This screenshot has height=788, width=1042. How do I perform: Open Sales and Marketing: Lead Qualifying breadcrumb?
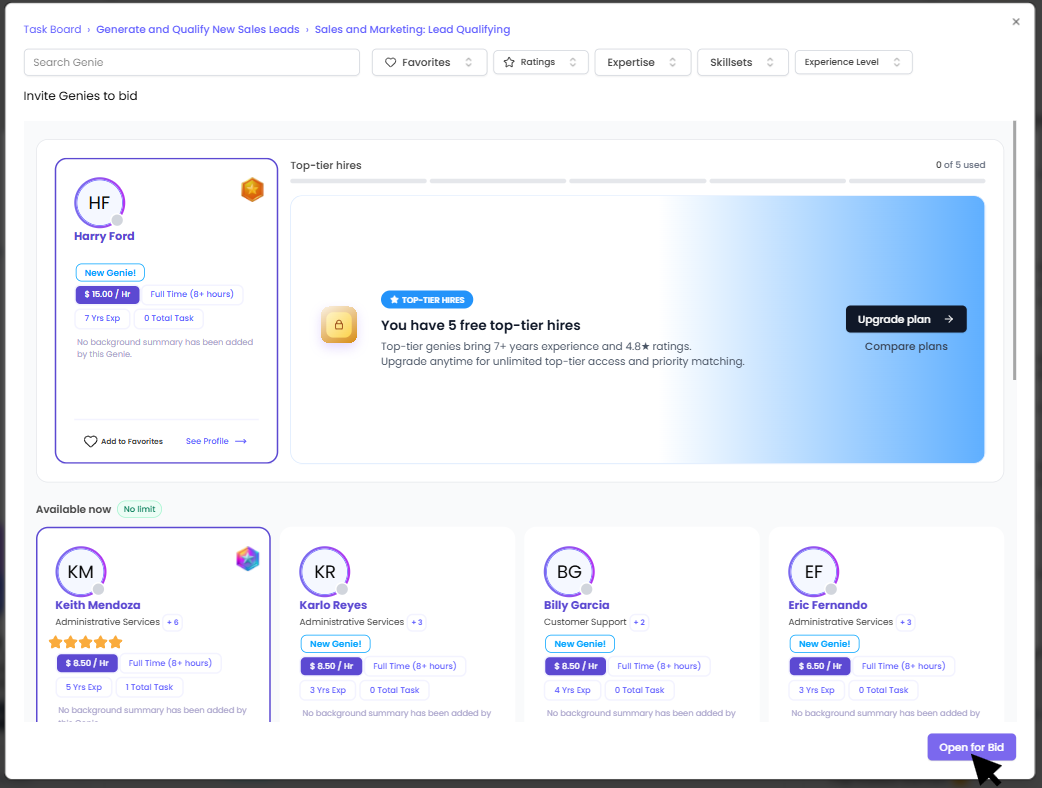pos(412,29)
